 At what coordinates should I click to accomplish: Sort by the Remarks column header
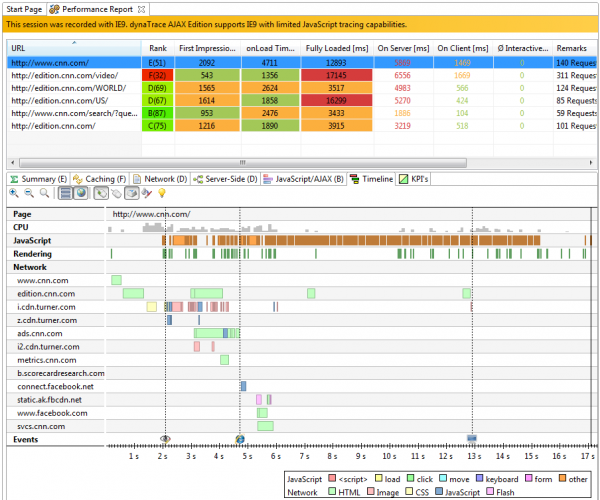(575, 48)
